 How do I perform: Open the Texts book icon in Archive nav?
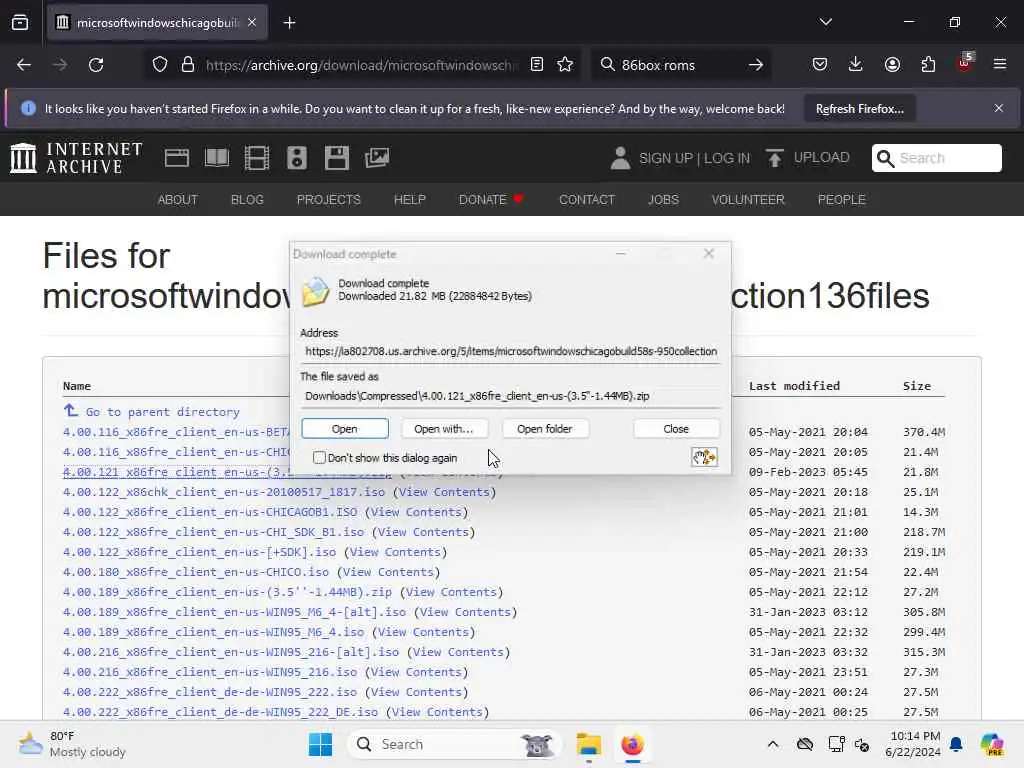click(x=217, y=158)
